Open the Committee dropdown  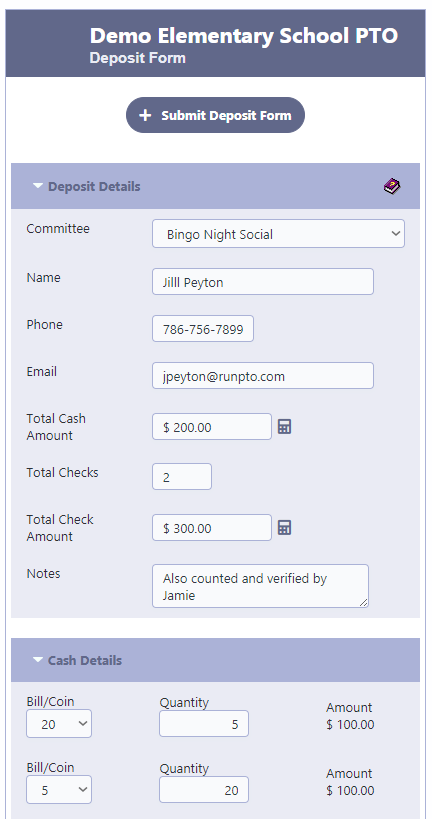[278, 234]
